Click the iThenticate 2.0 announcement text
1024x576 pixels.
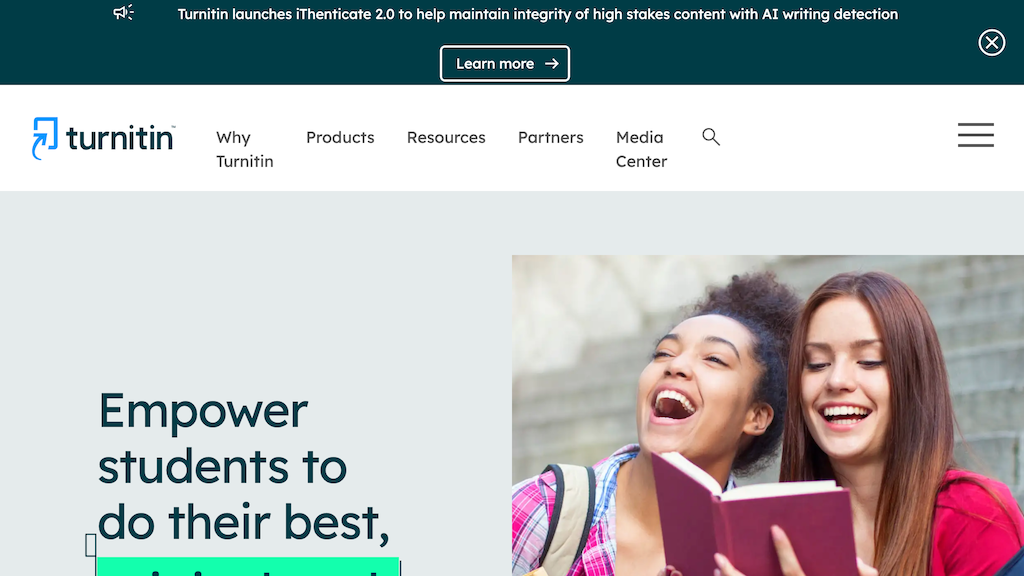pos(537,14)
